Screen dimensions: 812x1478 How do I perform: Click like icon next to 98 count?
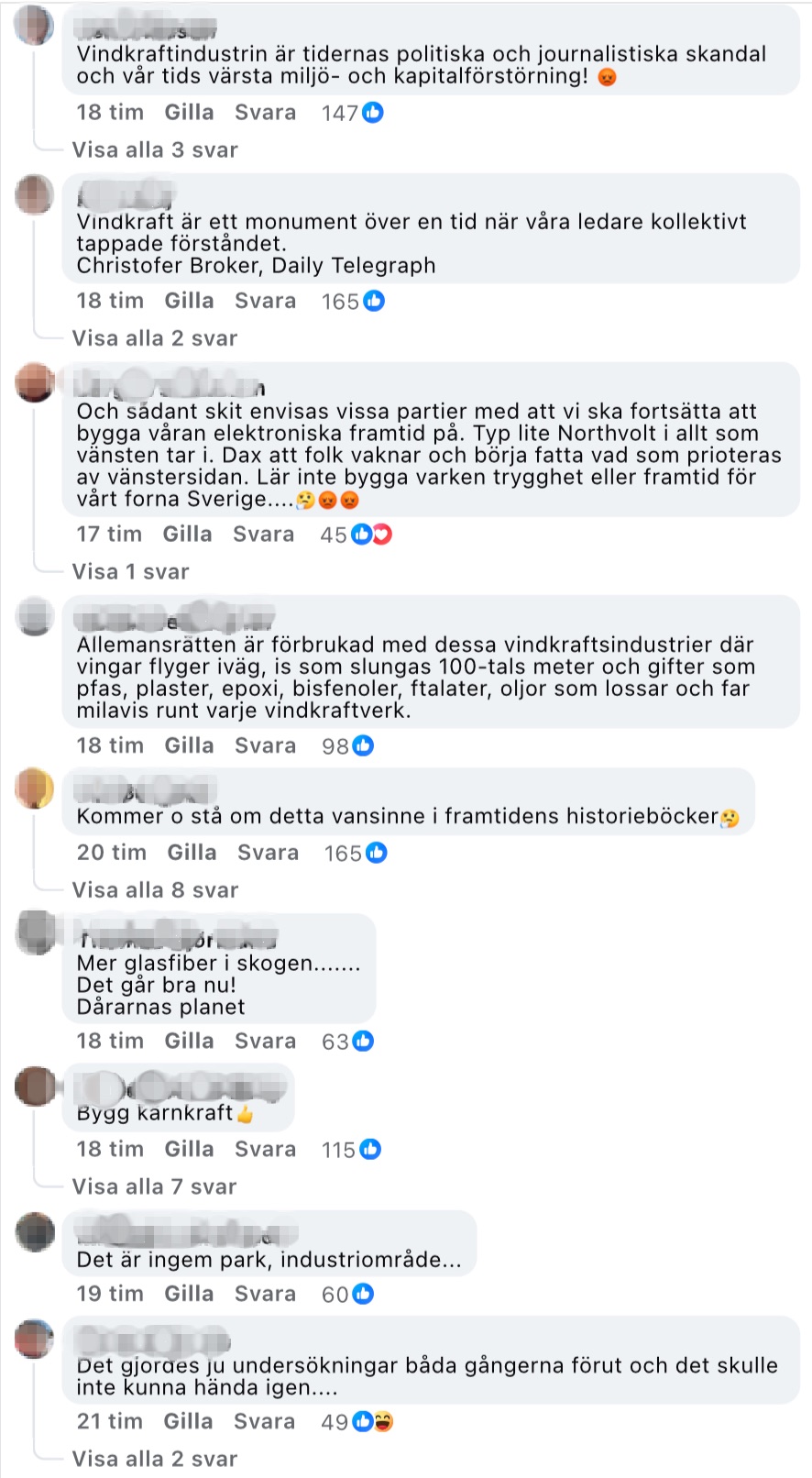pos(364,745)
